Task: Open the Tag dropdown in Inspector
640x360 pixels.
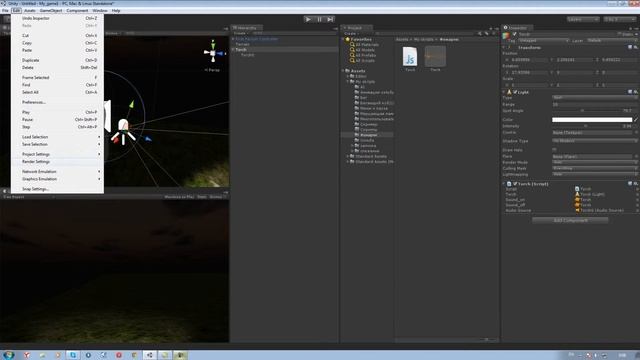Action: click(543, 41)
